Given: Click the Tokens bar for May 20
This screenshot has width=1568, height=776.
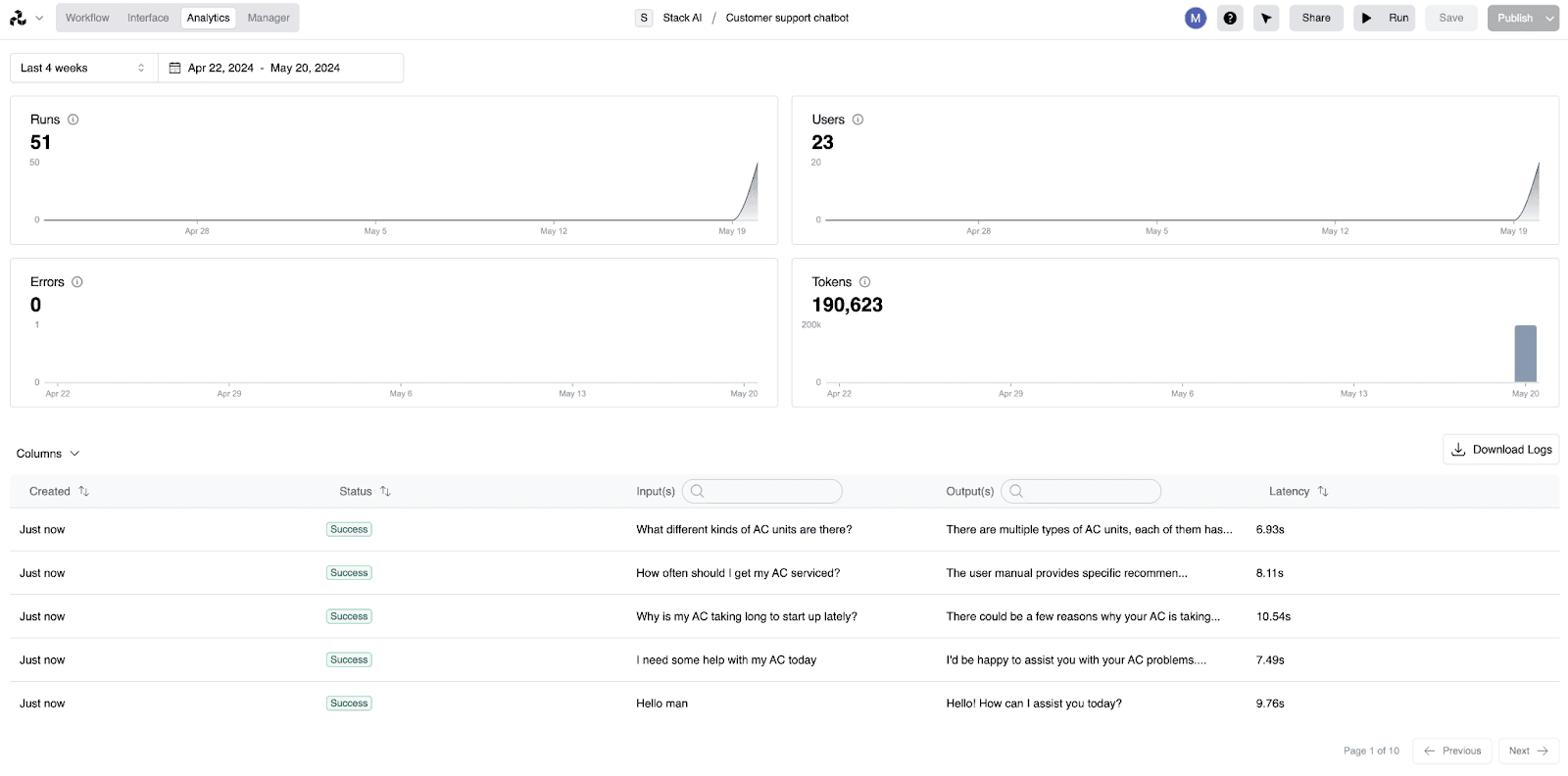Looking at the screenshot, I should pos(1526,354).
